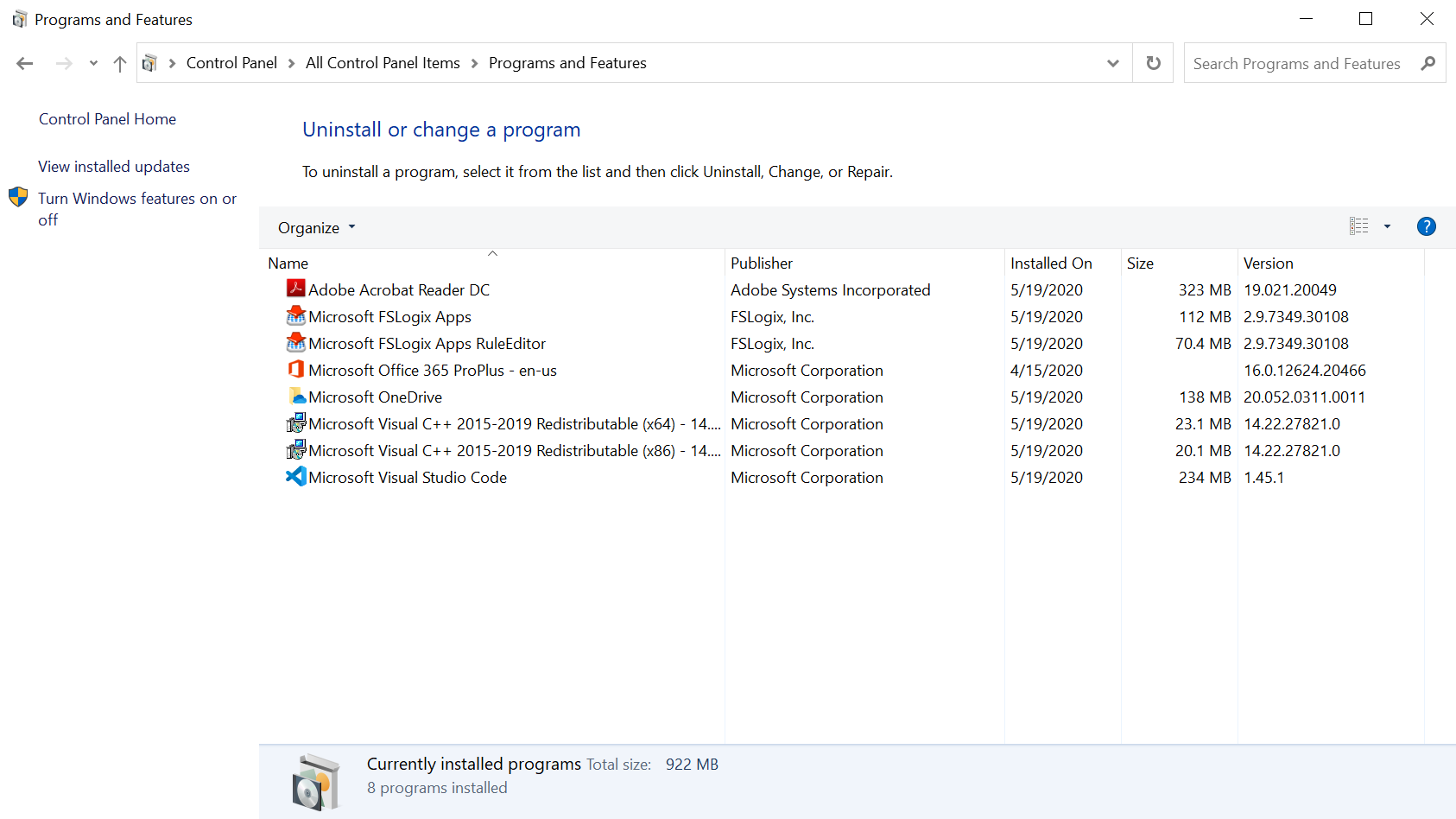1456x819 pixels.
Task: Click the Microsoft FSLogix Apps program icon
Action: pos(296,315)
